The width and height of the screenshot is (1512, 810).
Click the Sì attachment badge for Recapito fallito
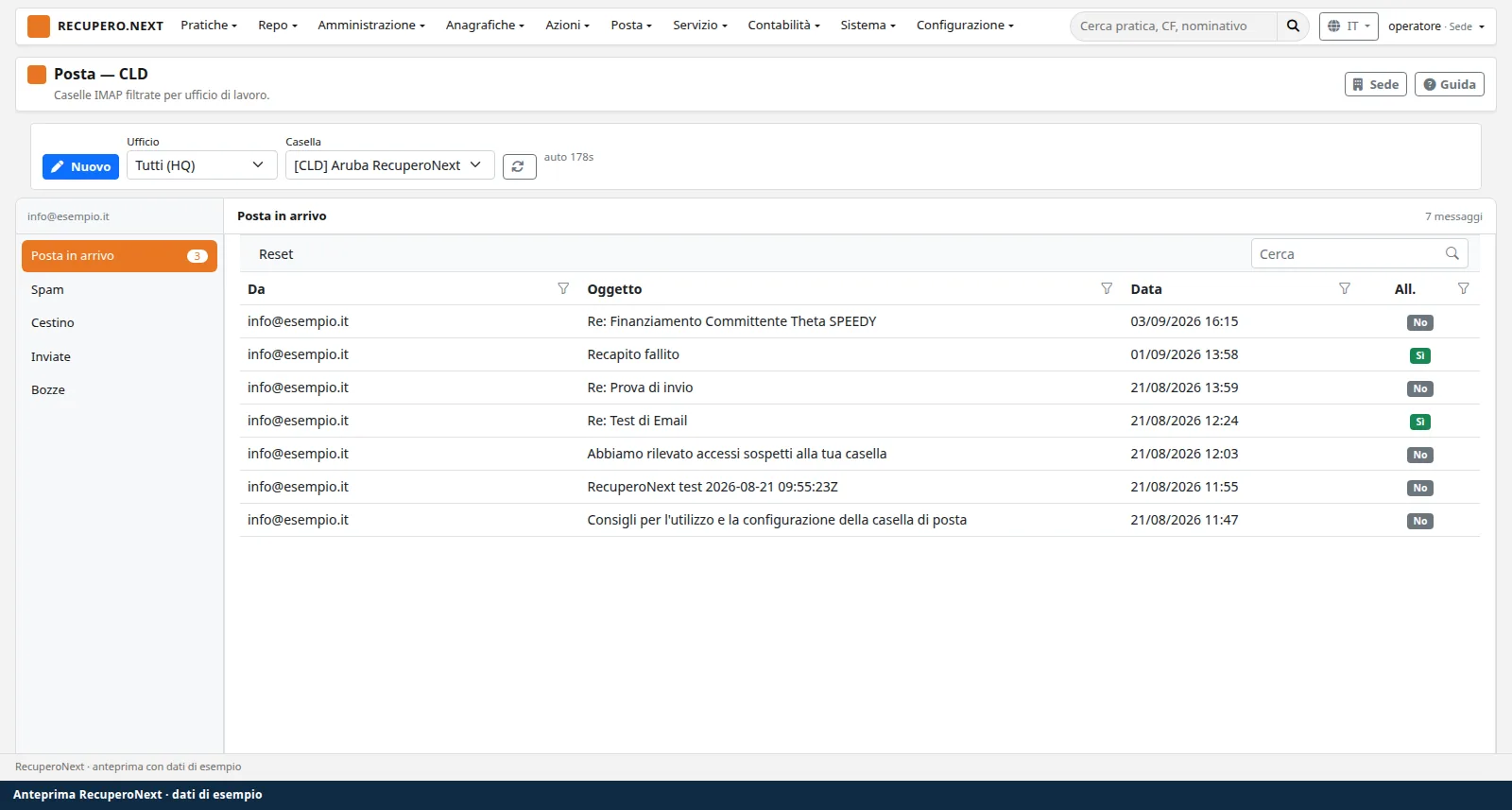click(x=1419, y=355)
